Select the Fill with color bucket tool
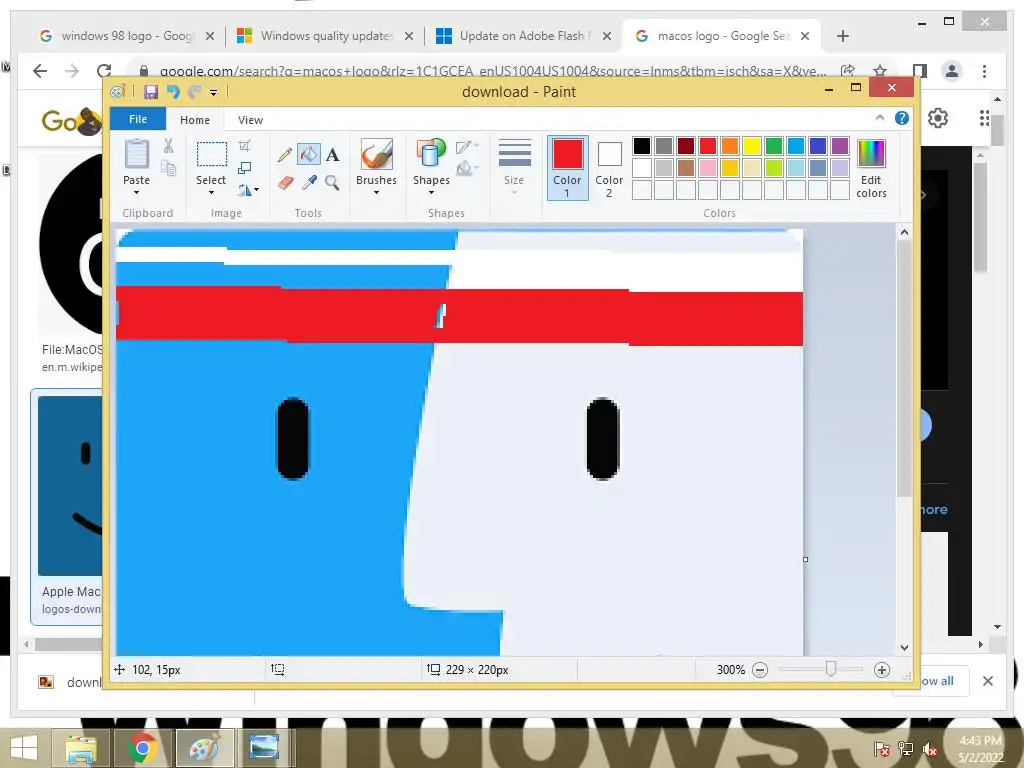Screen dimensions: 1024x768 click(308, 155)
